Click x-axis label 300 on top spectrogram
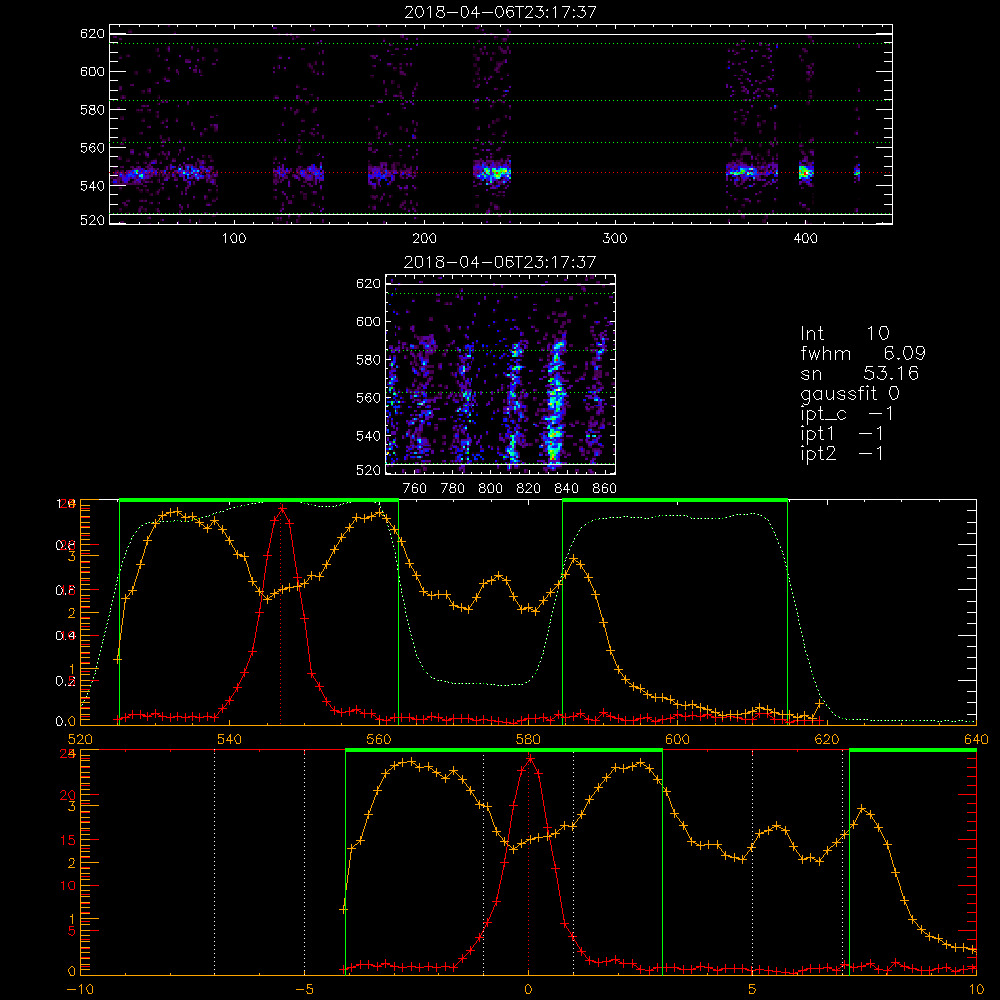1000x1000 pixels. [x=615, y=239]
